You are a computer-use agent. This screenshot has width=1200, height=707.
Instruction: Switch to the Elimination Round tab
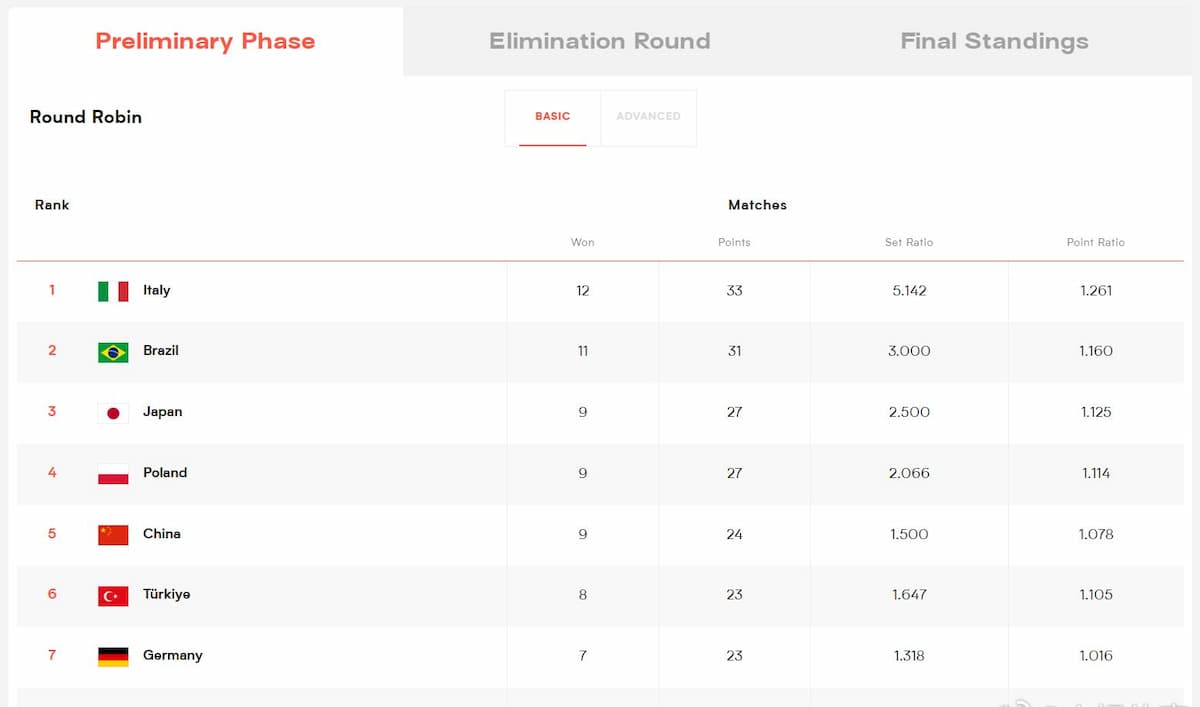[x=599, y=41]
